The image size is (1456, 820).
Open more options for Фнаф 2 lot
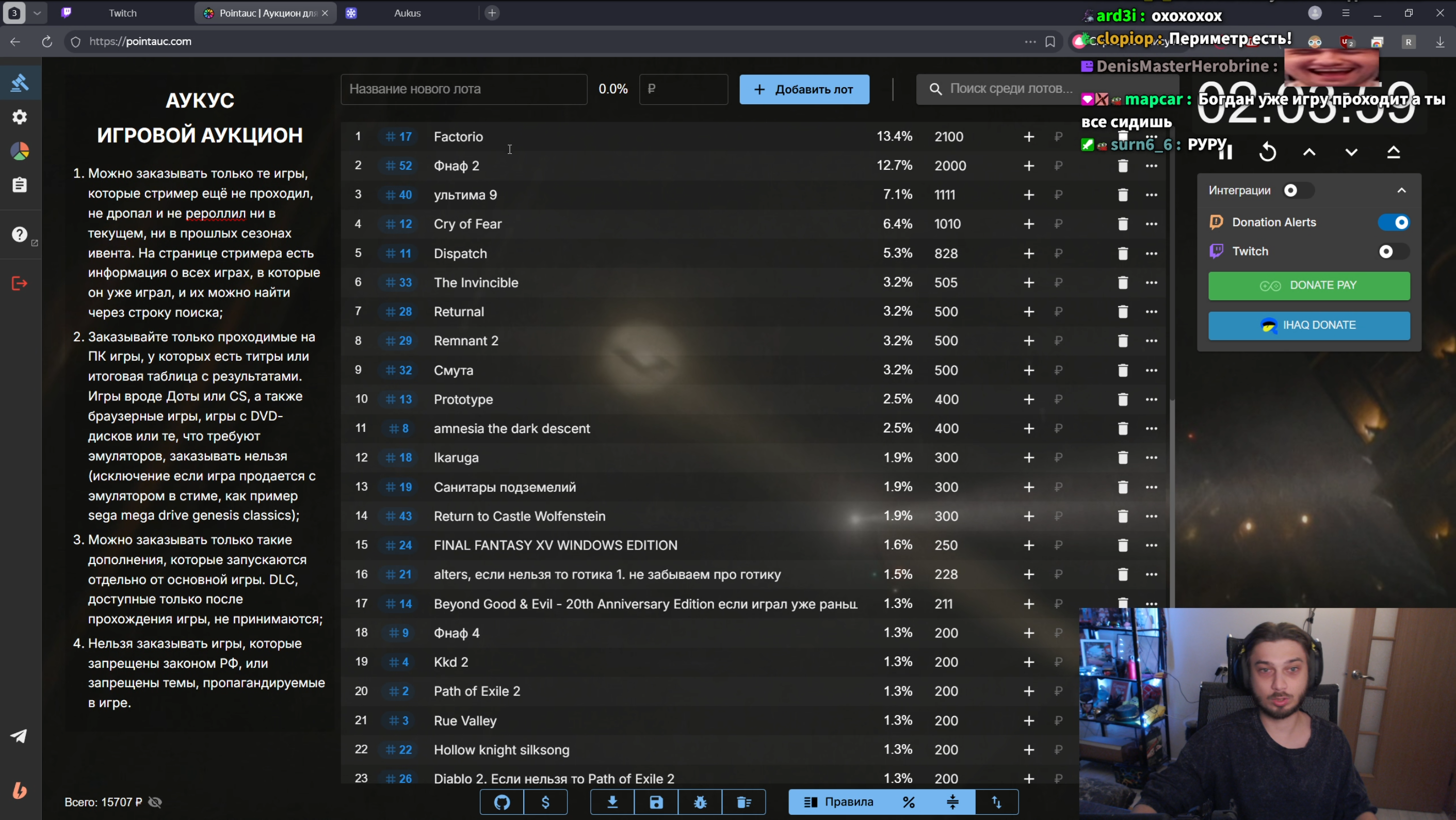1152,166
